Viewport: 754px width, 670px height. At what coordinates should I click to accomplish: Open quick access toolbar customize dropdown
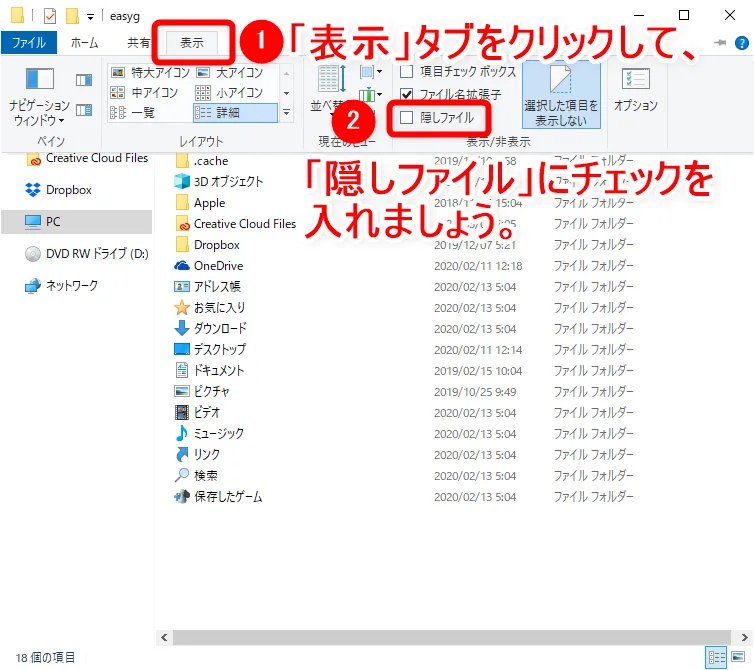(x=90, y=17)
